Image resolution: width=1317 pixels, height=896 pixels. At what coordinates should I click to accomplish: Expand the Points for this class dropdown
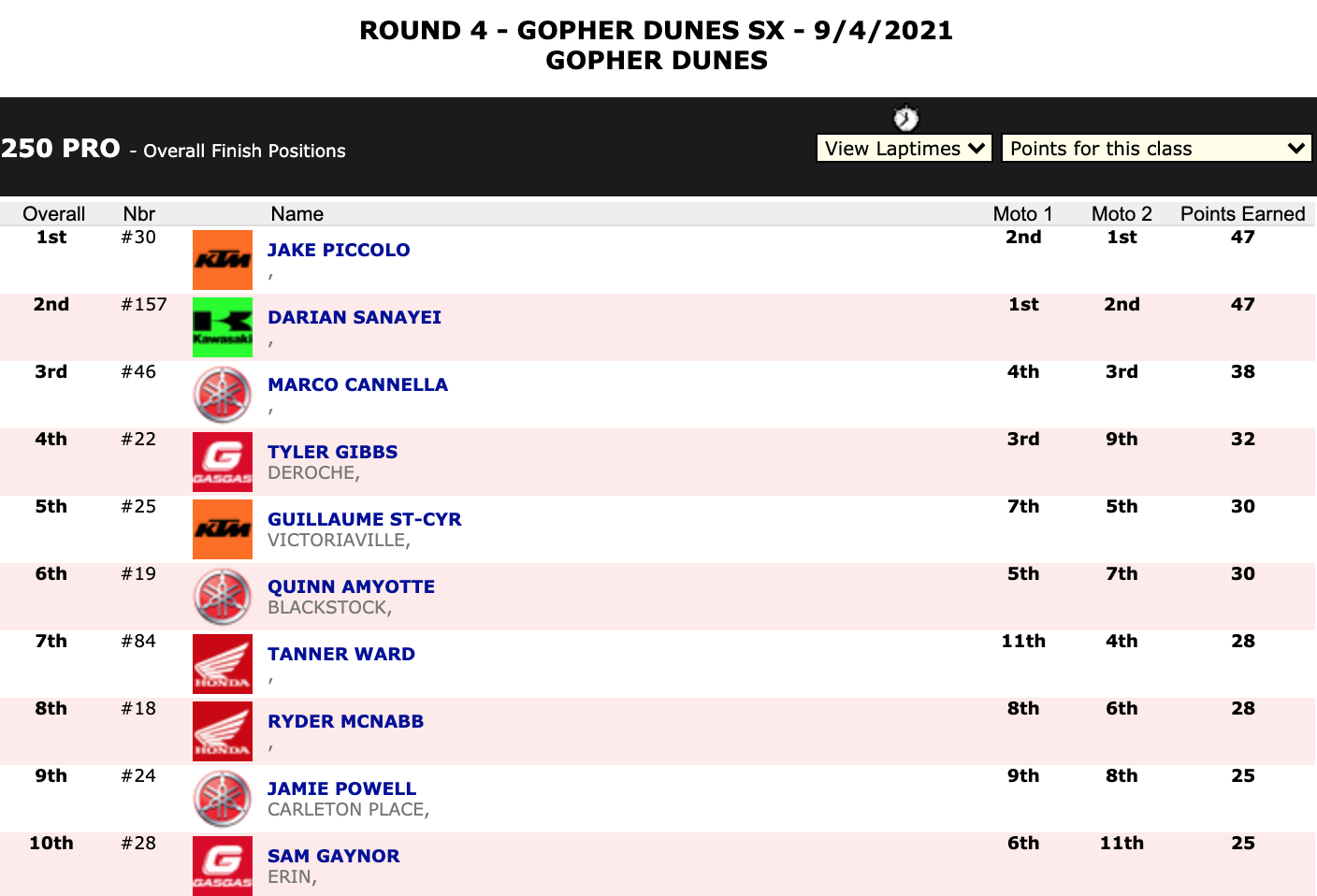(x=1156, y=149)
